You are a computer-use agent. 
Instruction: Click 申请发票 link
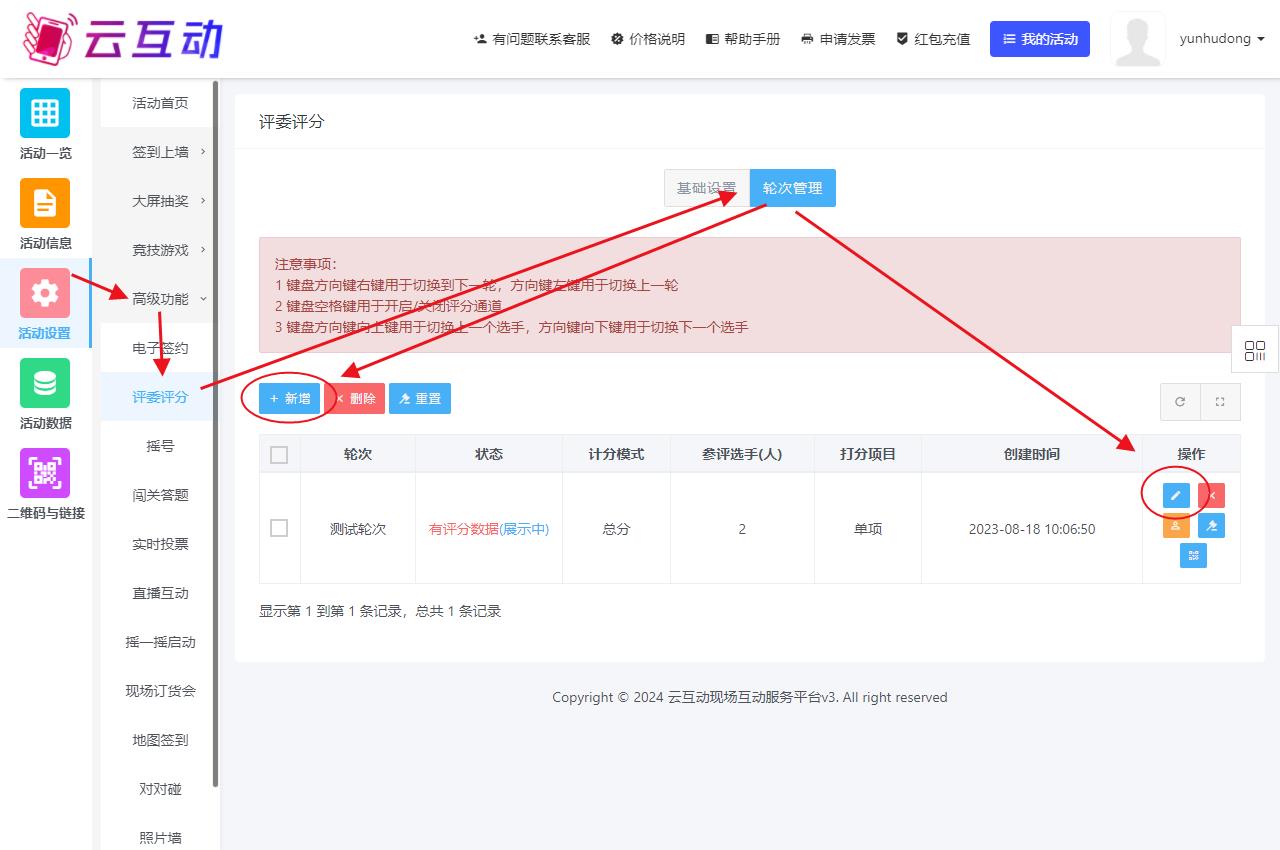click(838, 39)
